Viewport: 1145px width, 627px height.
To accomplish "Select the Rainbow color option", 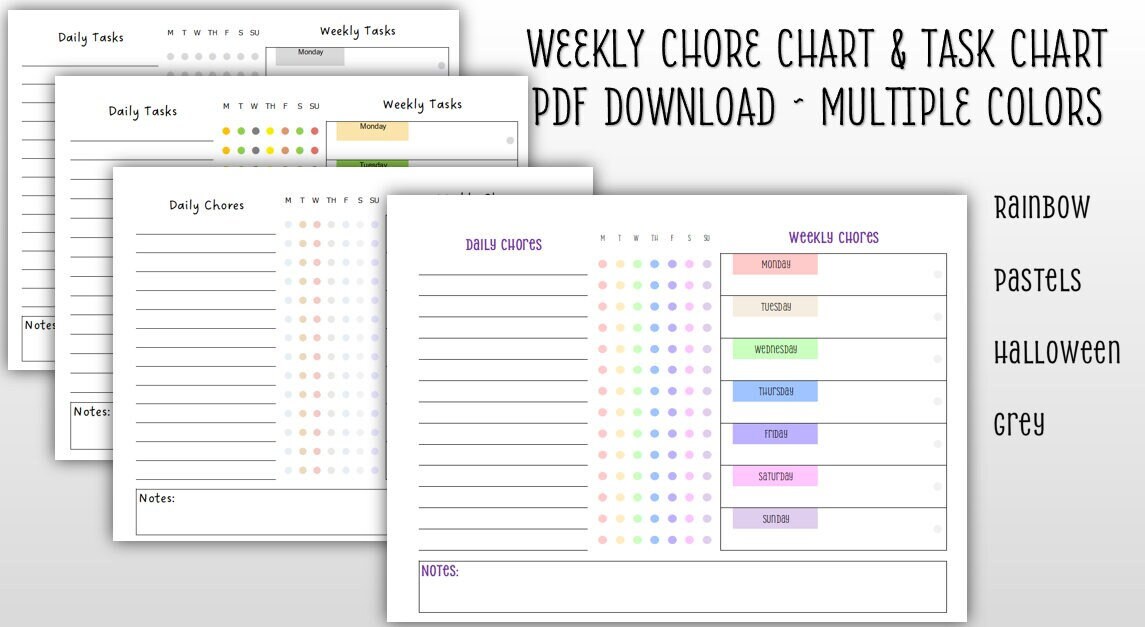I will [1042, 207].
